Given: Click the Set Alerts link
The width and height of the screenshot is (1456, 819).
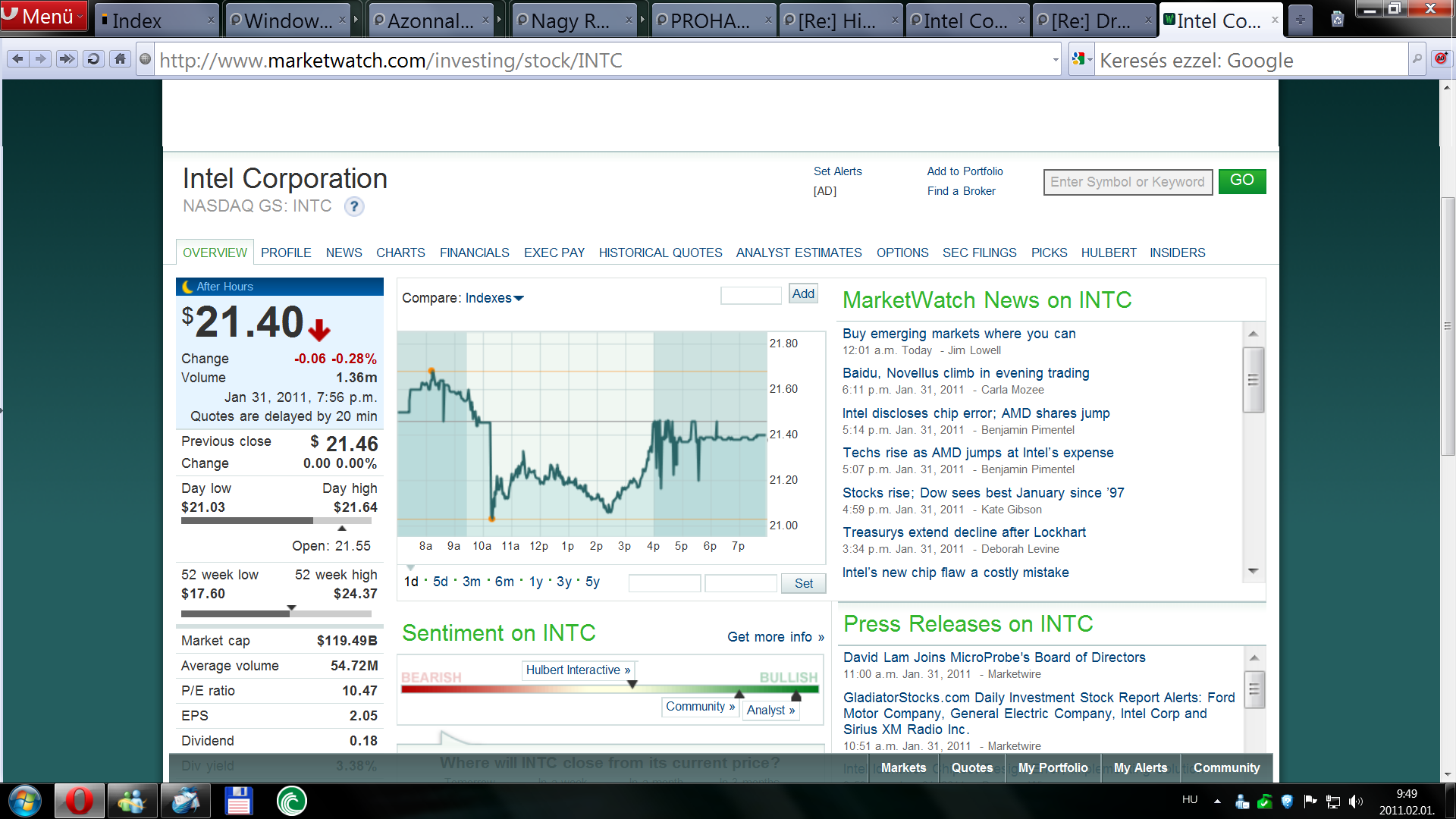Looking at the screenshot, I should (x=837, y=171).
